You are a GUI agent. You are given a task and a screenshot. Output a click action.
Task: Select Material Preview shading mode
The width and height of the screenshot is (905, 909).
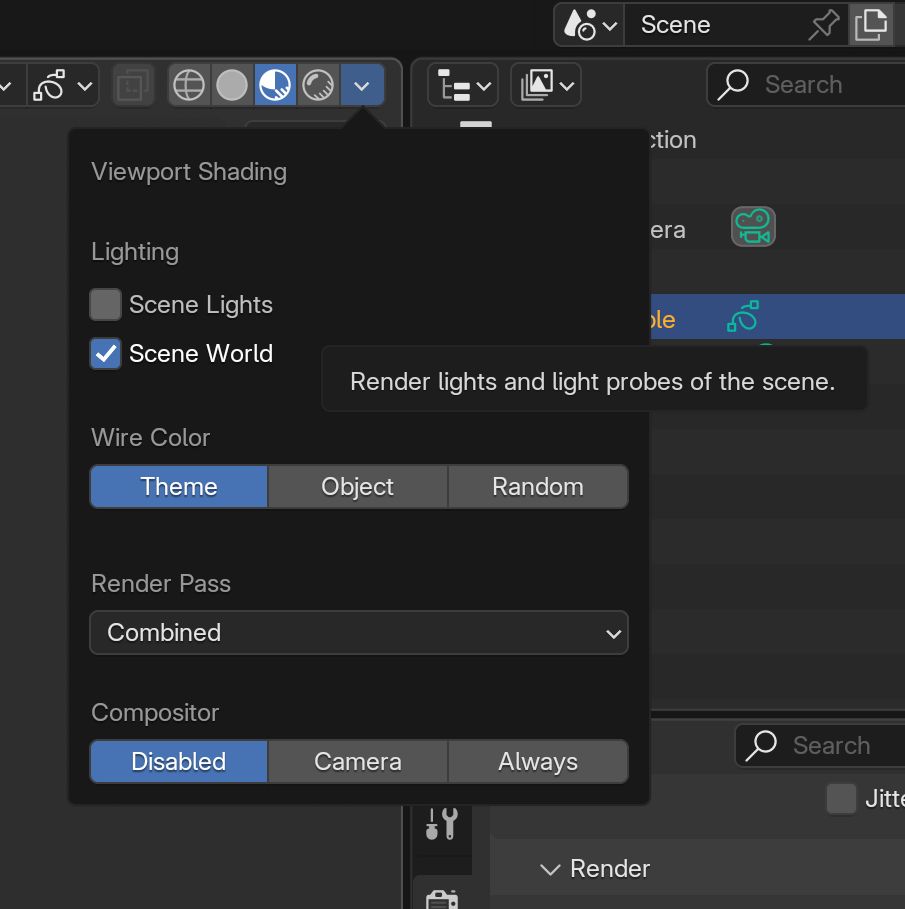point(275,85)
